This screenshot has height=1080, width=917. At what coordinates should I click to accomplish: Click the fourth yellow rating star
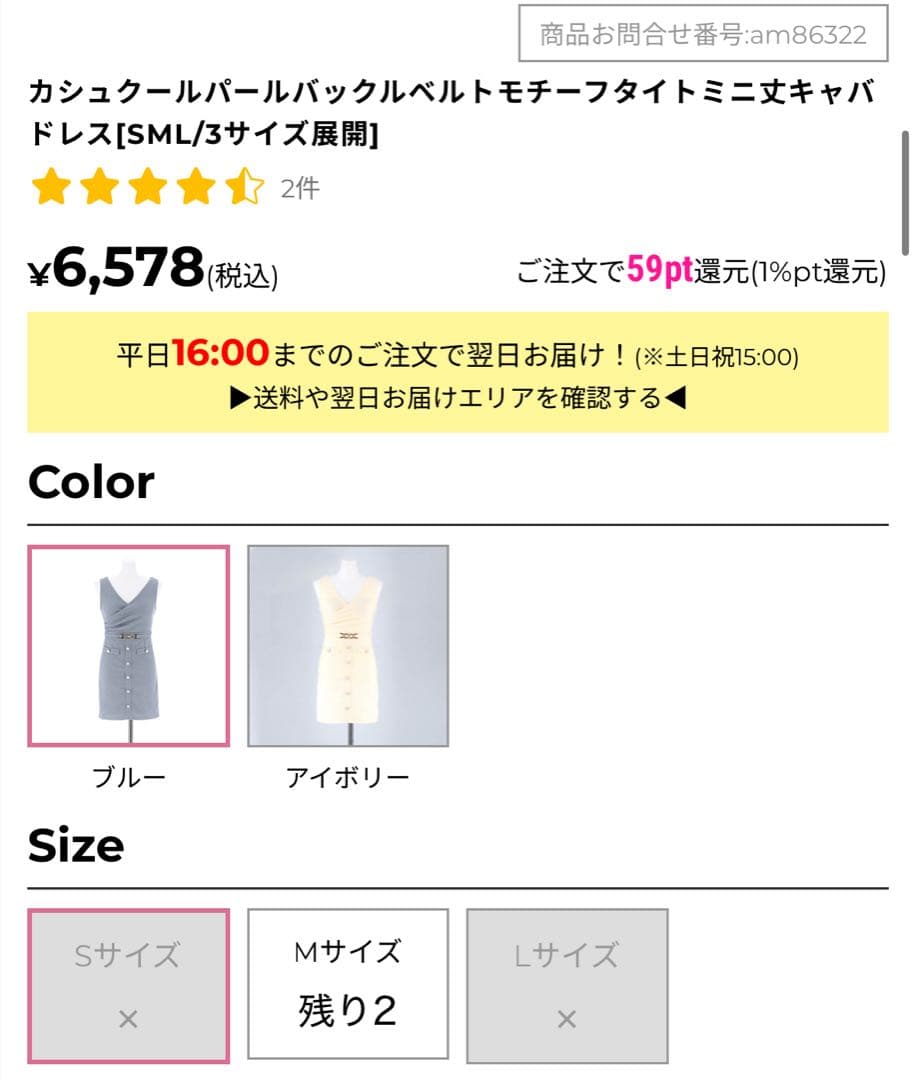click(x=196, y=187)
